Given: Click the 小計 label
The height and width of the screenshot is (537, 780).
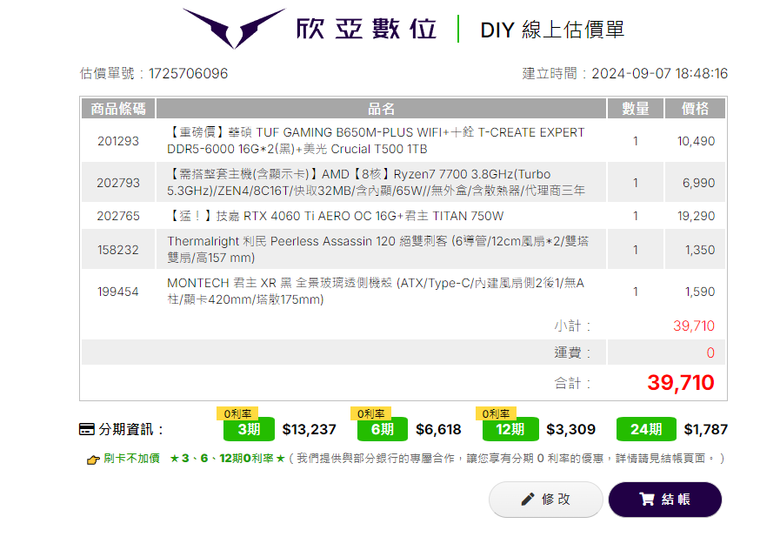Looking at the screenshot, I should click(x=573, y=326).
